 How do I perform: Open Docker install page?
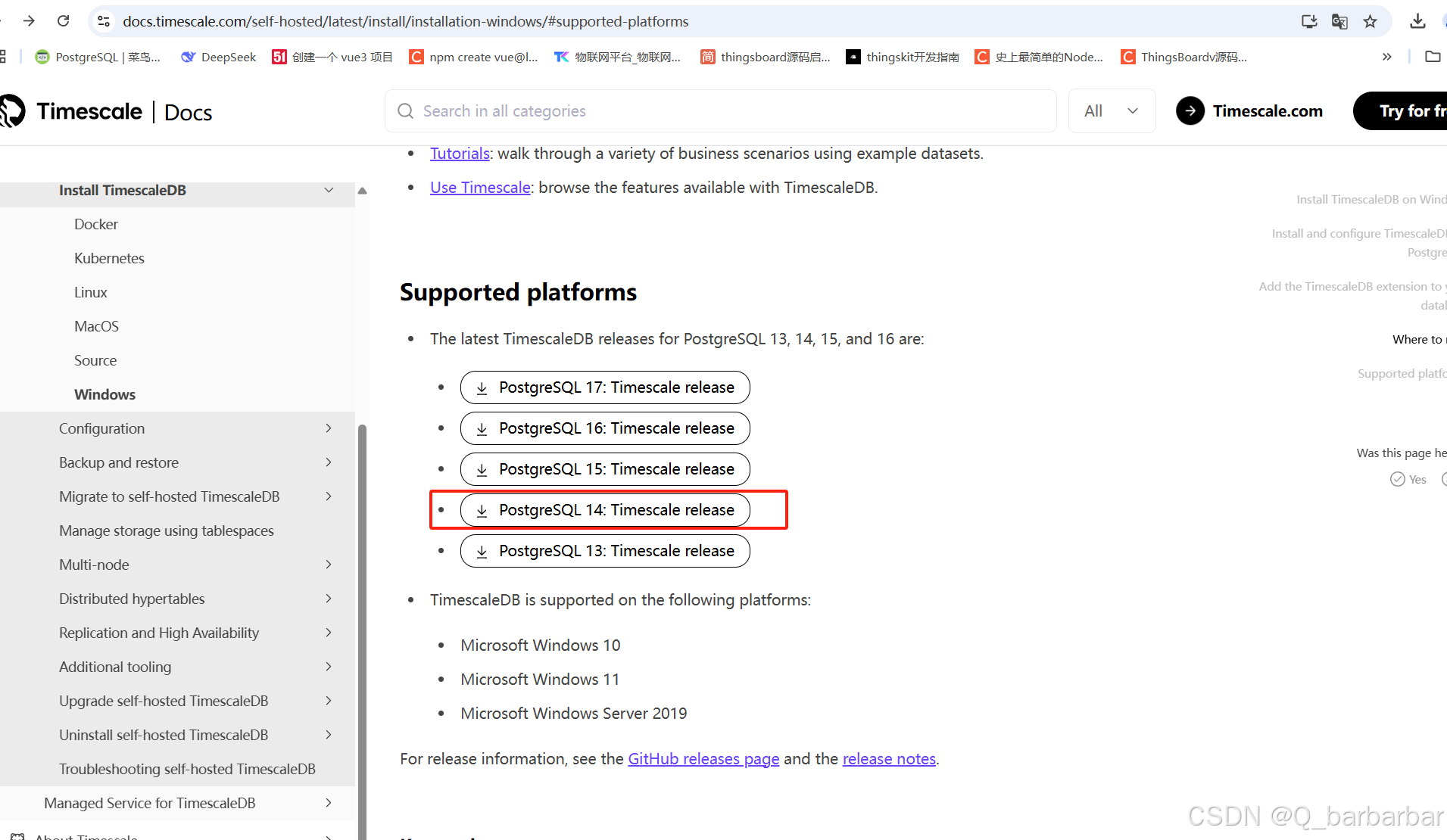coord(96,224)
